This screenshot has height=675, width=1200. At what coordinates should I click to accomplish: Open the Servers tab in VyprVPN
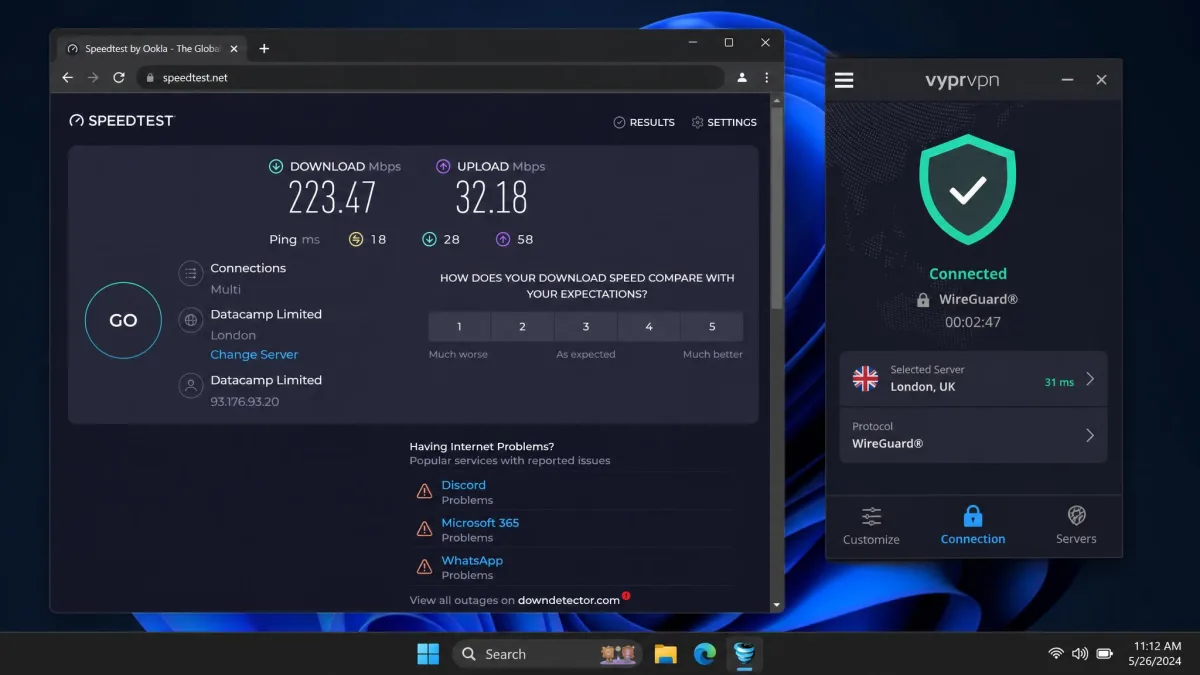pos(1076,525)
